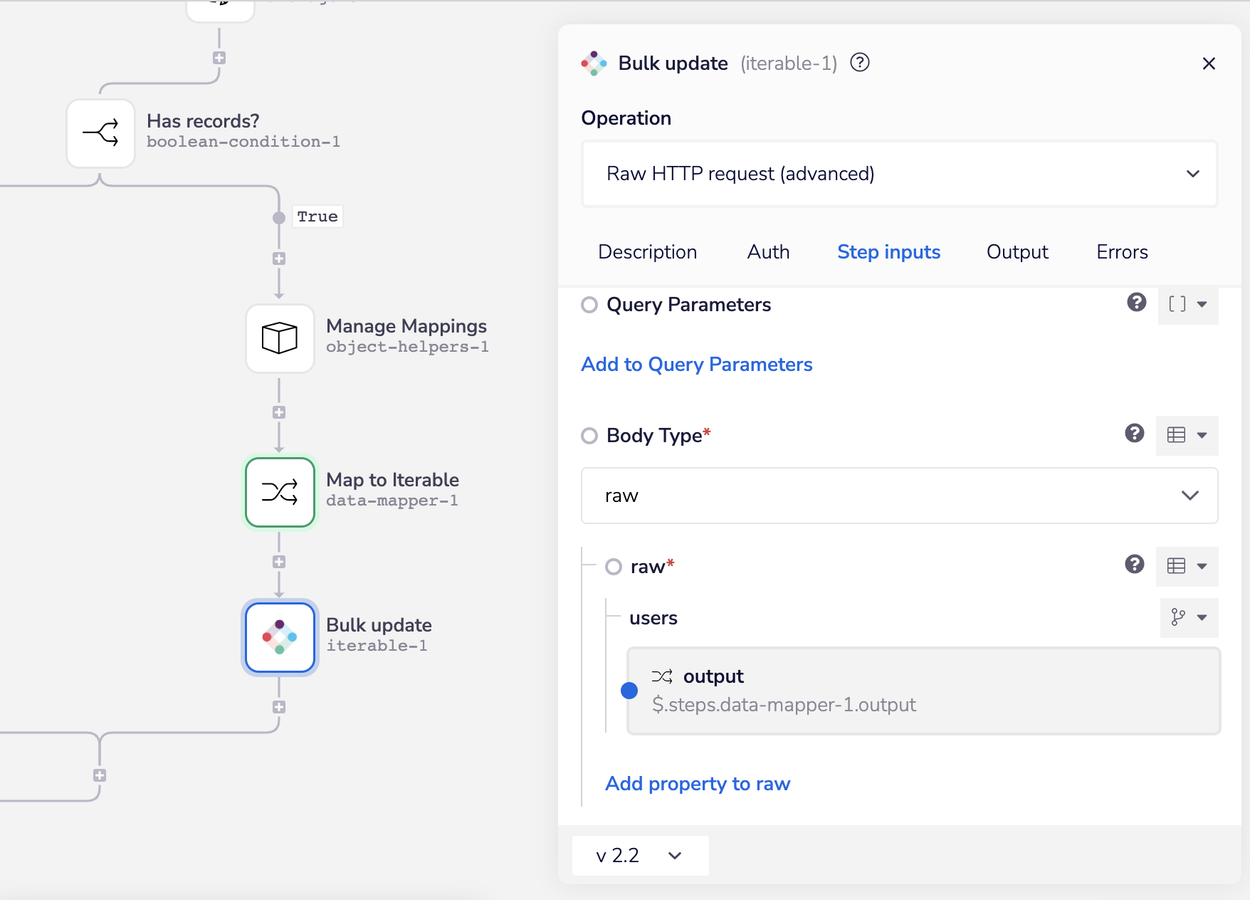
Task: Open the Body Type raw dropdown
Action: point(899,495)
